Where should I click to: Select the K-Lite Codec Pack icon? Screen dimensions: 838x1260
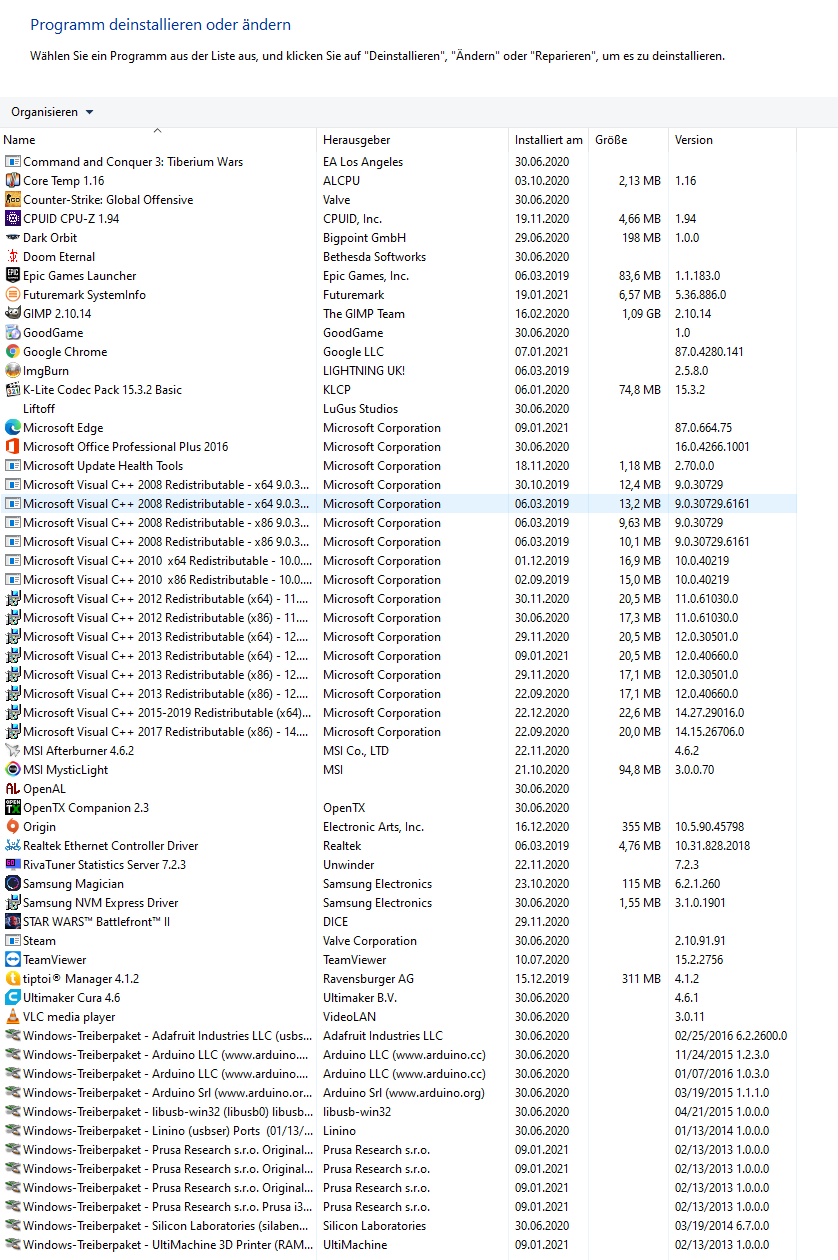13,390
